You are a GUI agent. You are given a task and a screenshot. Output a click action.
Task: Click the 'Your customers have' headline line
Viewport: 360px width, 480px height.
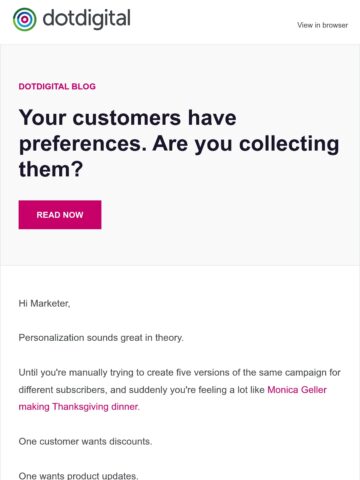(x=128, y=118)
